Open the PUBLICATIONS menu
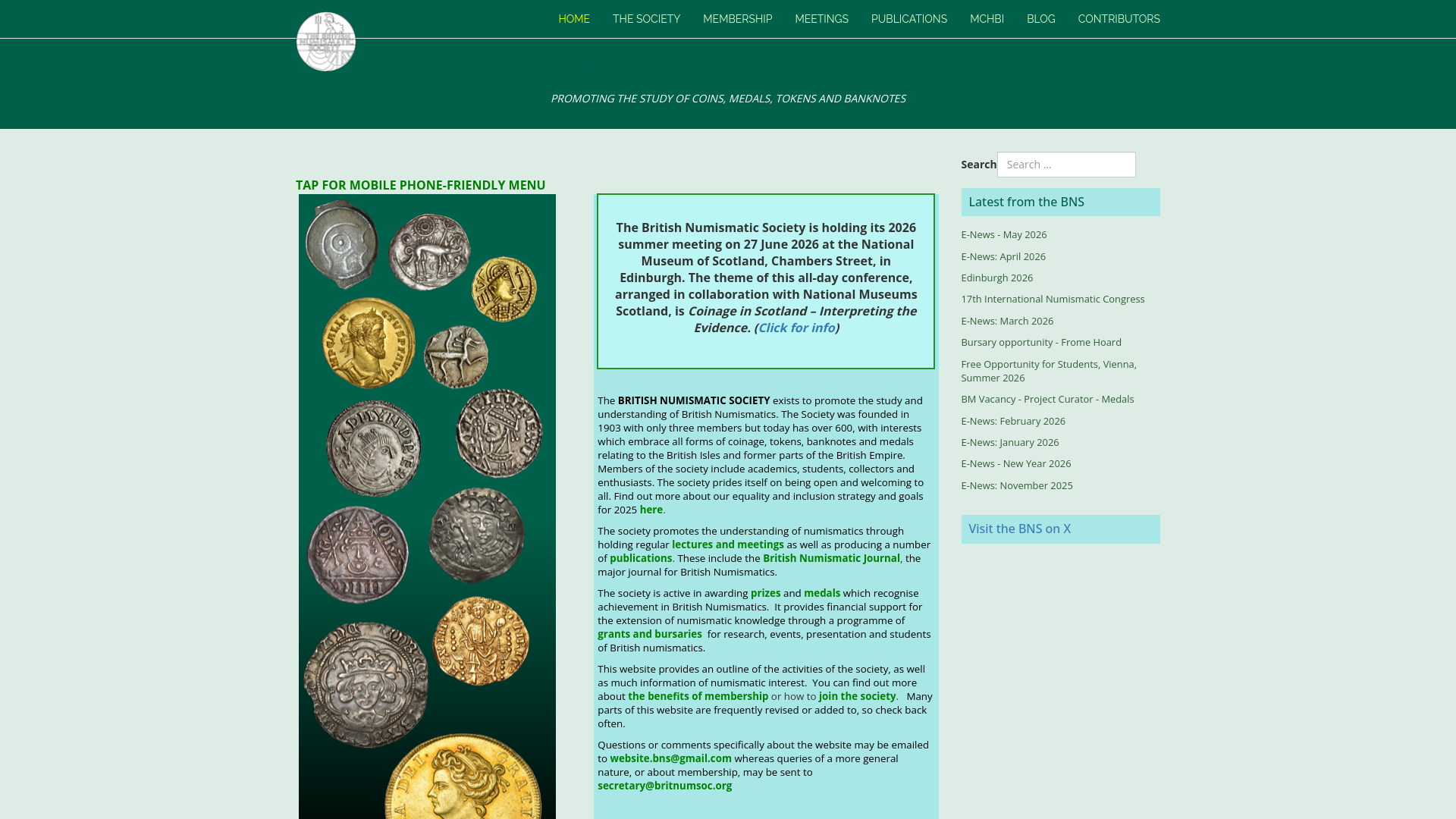1456x819 pixels. pos(908,19)
